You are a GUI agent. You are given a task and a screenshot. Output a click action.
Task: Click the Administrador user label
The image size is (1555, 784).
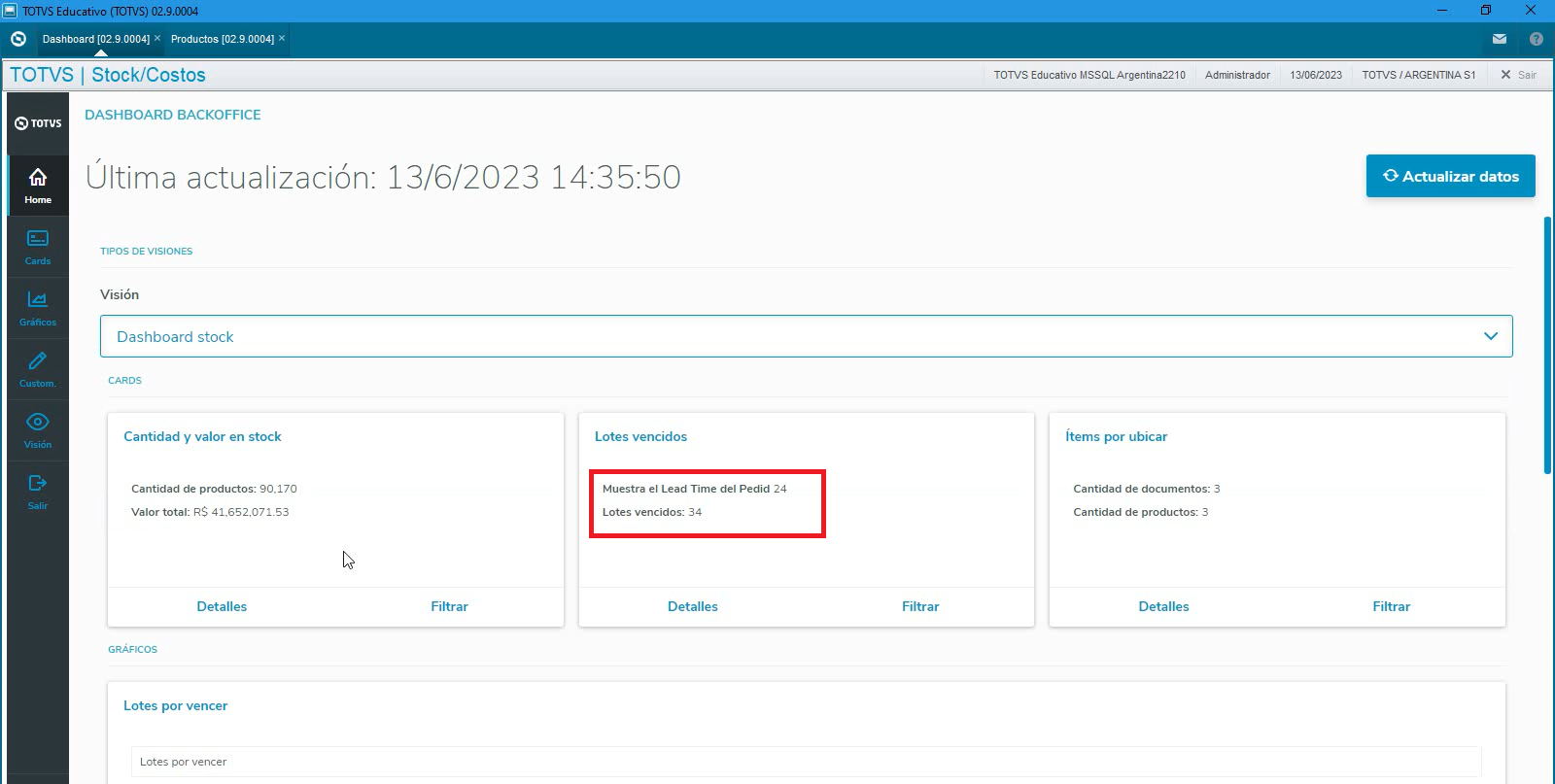point(1237,75)
